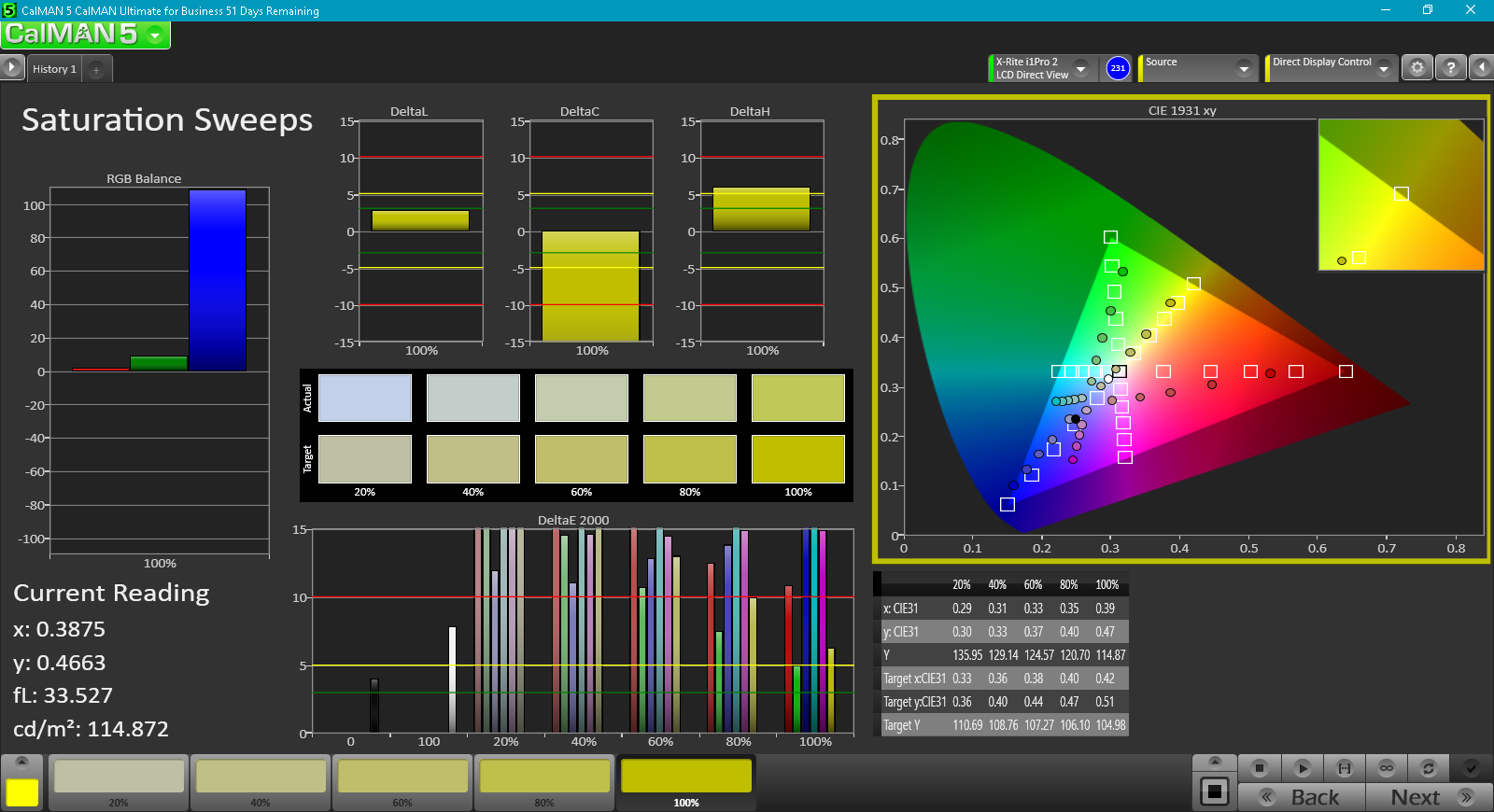Screen dimensions: 1494x812
Task: Open settings with the gear icon
Action: click(x=1416, y=67)
